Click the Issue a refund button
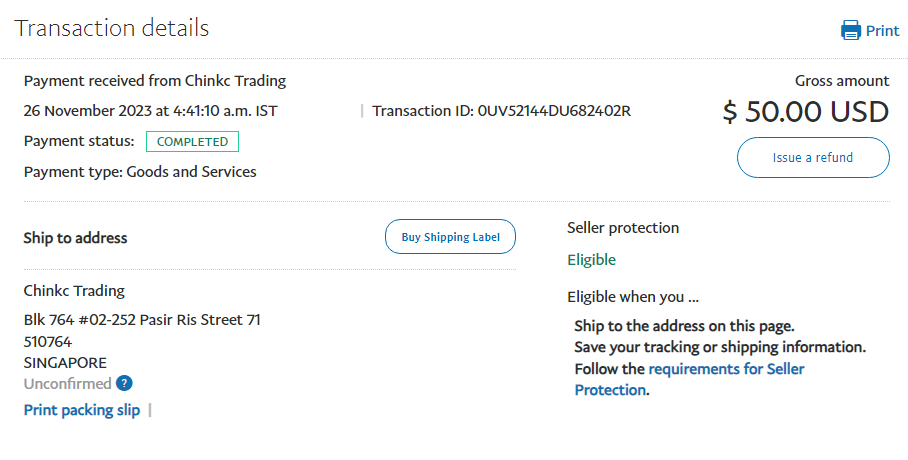908x460 pixels. 812,157
